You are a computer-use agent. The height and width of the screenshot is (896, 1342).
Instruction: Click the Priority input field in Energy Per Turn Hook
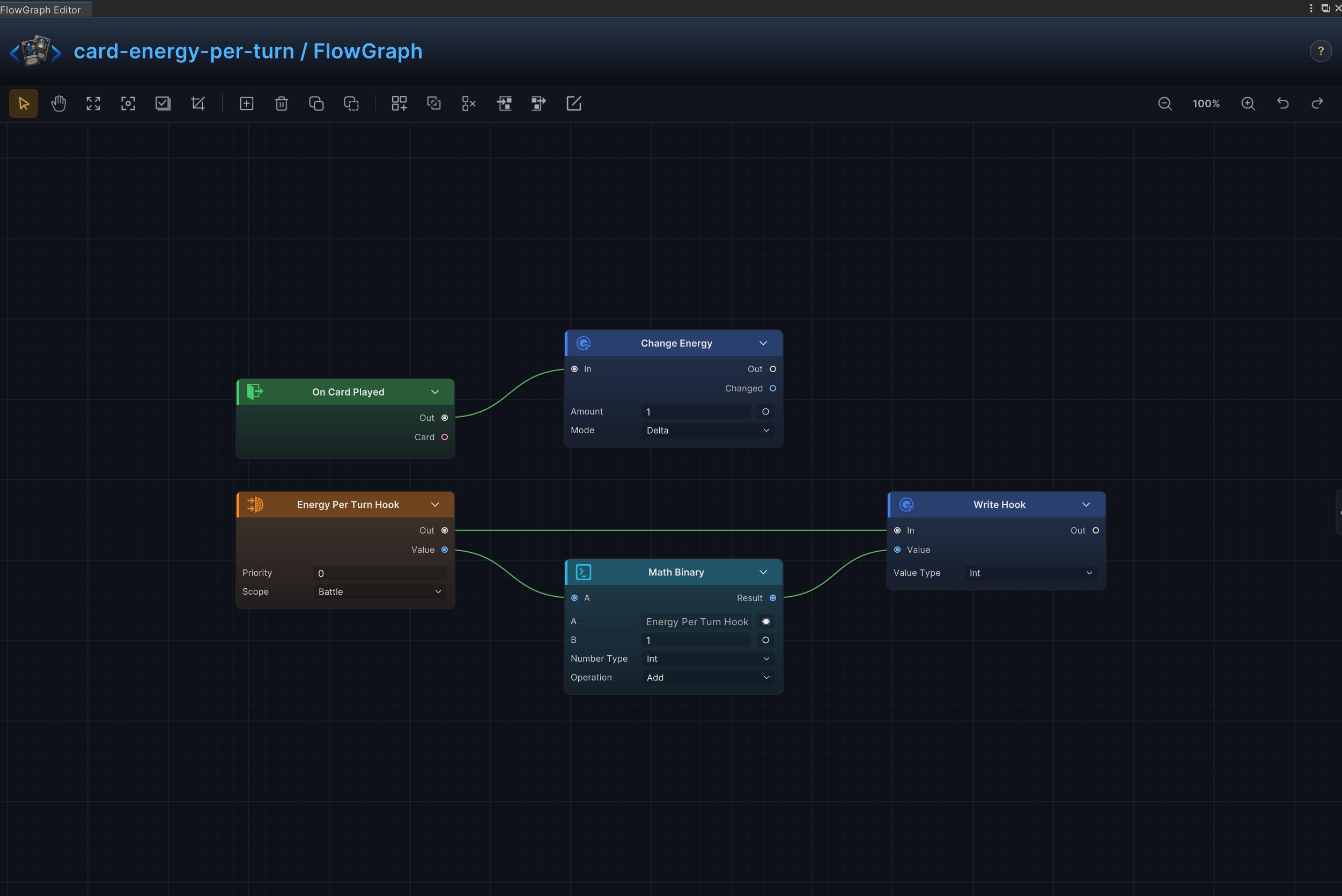click(380, 573)
